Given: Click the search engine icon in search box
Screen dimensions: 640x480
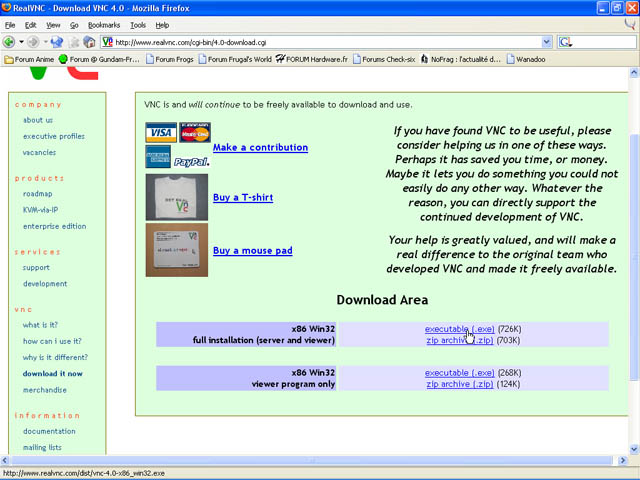Looking at the screenshot, I should [x=566, y=42].
